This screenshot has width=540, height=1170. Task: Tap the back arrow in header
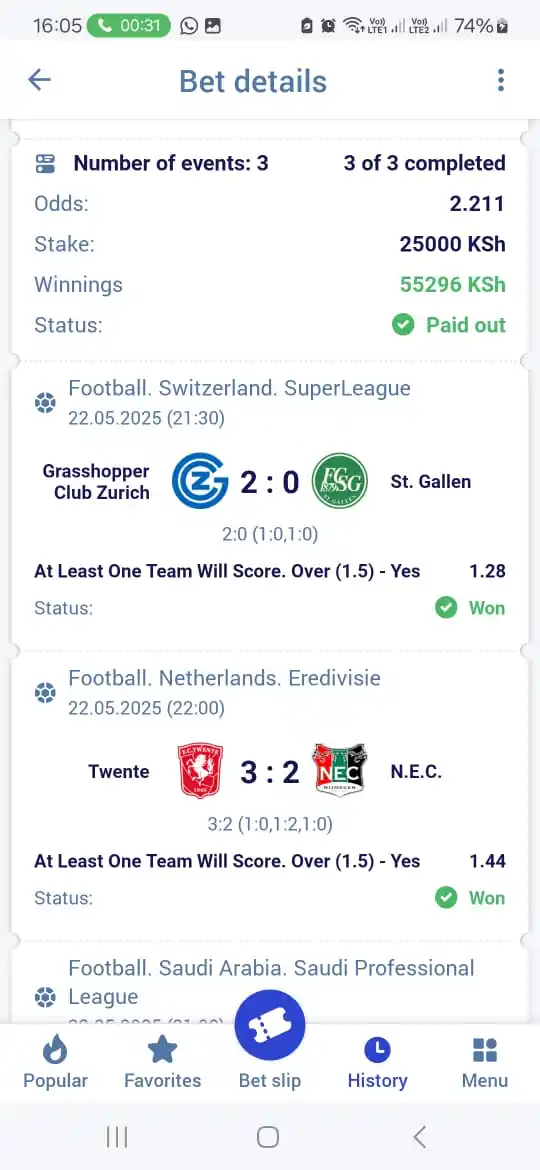pos(39,80)
